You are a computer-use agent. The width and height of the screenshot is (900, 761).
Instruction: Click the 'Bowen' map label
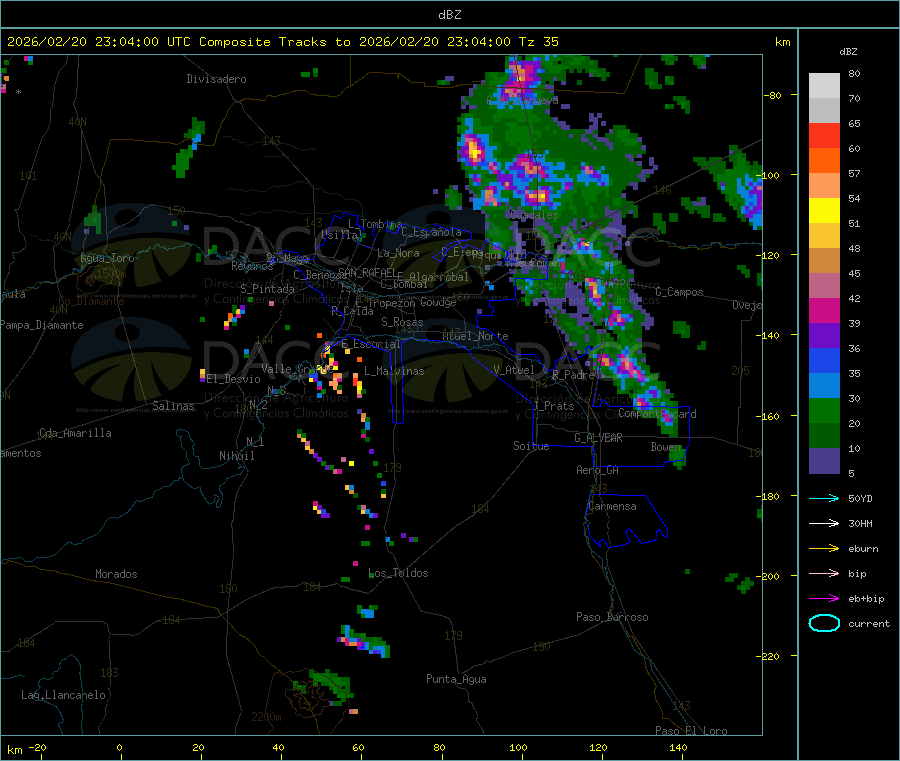click(666, 446)
